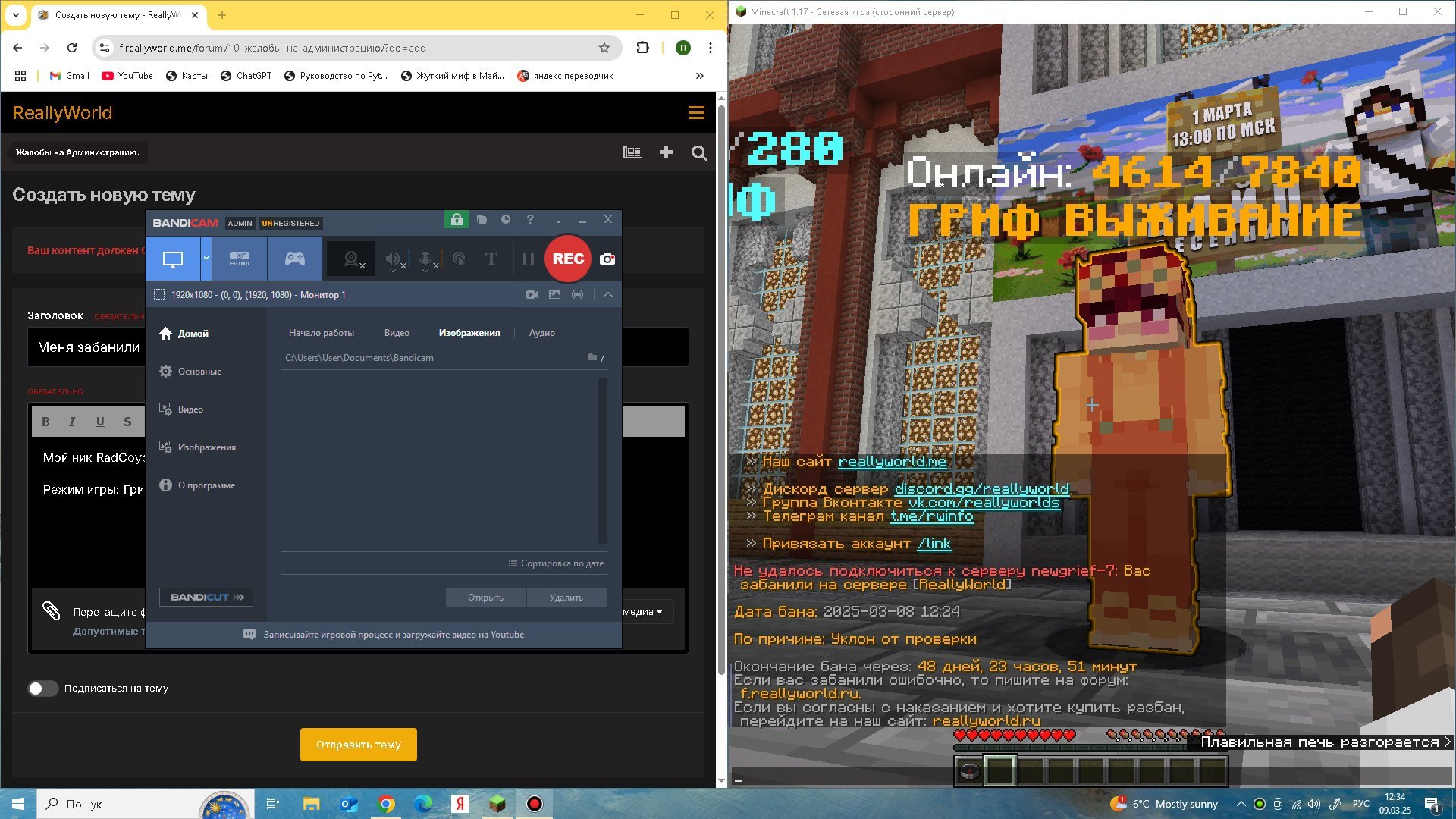Open Bandicam output folder icon in title bar
Screen dimensions: 1456x819
point(482,219)
